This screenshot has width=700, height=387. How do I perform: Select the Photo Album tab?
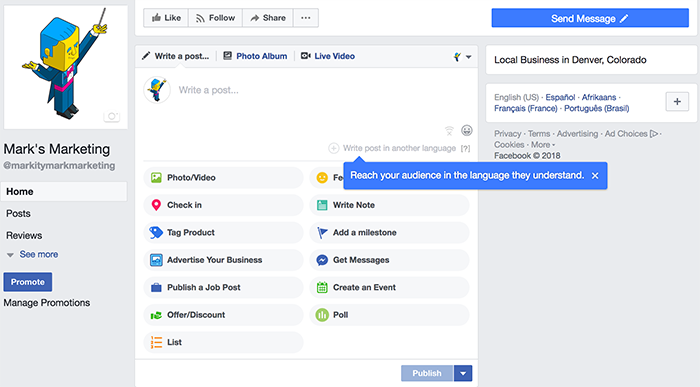(x=255, y=56)
